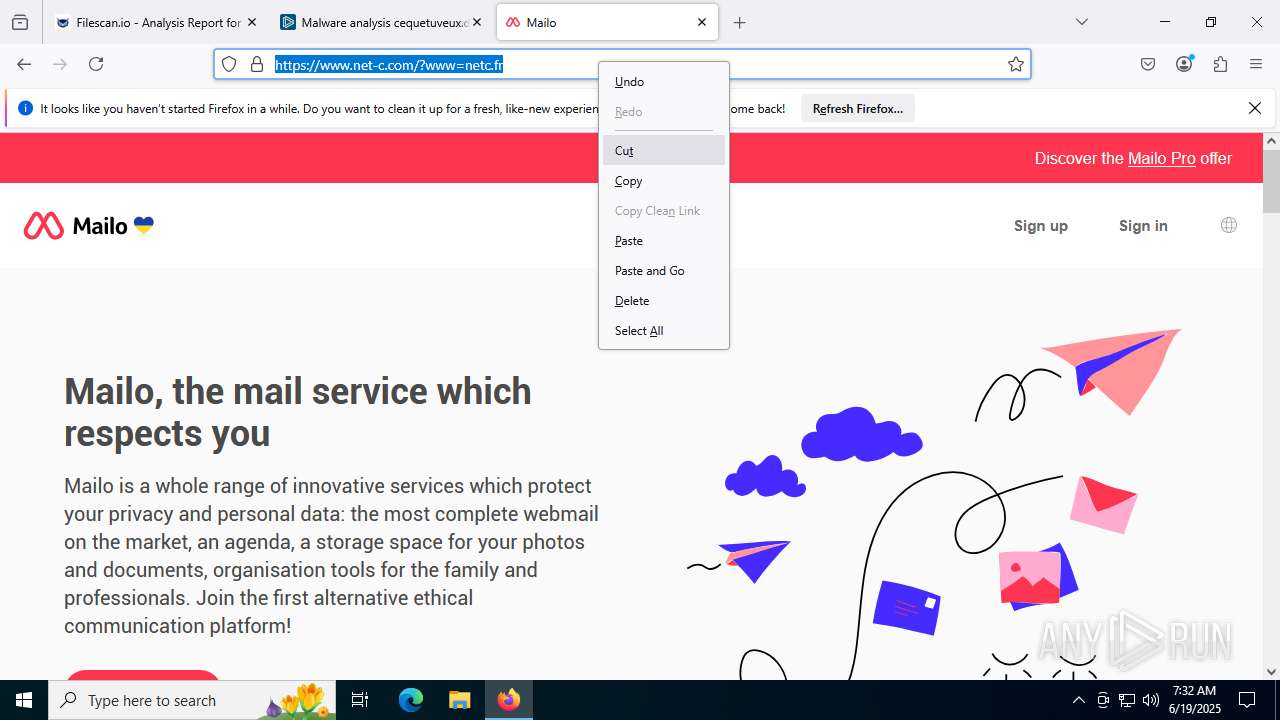Choose Delete in context menu
1280x720 pixels.
tap(664, 301)
